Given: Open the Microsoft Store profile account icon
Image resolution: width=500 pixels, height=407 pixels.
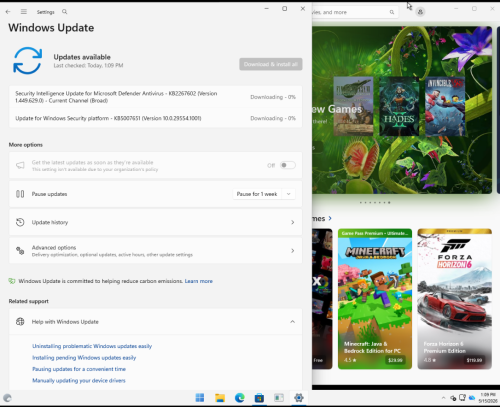Looking at the screenshot, I should [x=420, y=12].
